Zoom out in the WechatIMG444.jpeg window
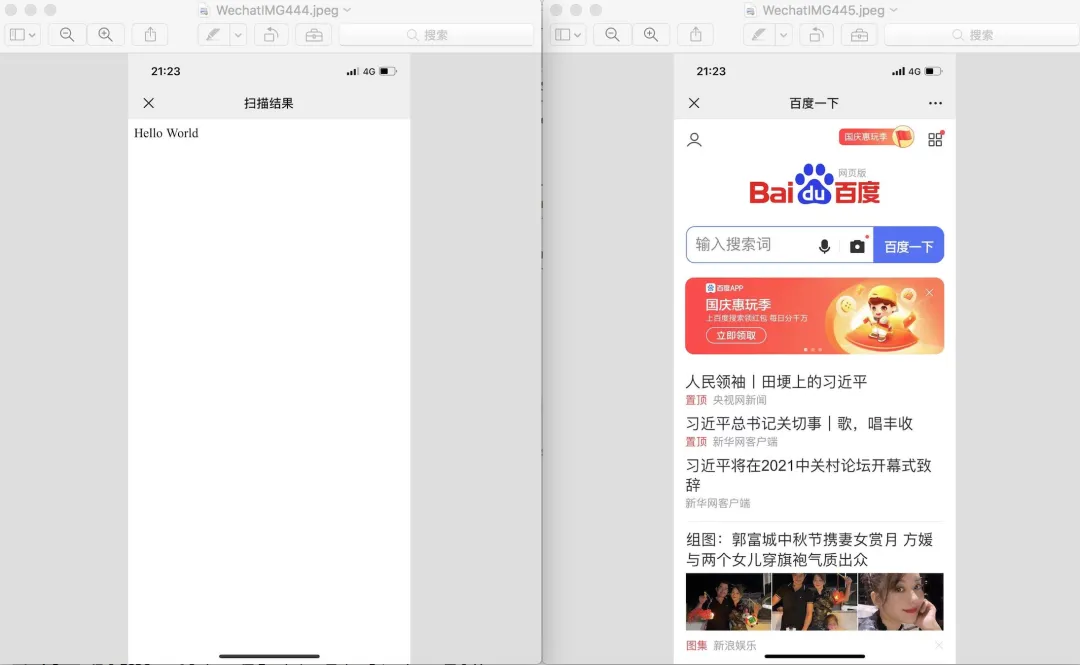 coord(67,34)
